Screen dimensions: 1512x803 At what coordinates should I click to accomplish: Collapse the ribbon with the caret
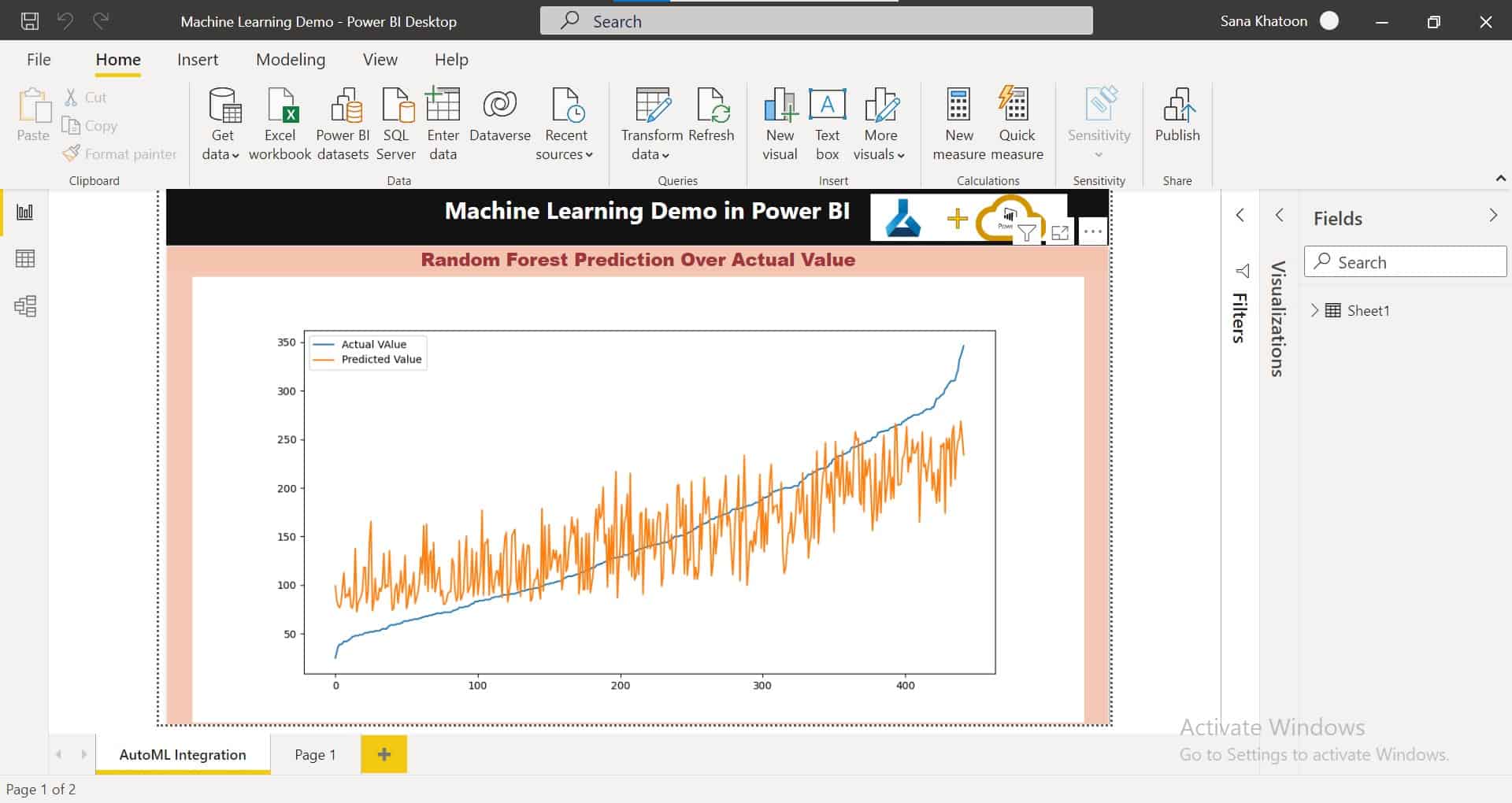pyautogui.click(x=1501, y=179)
